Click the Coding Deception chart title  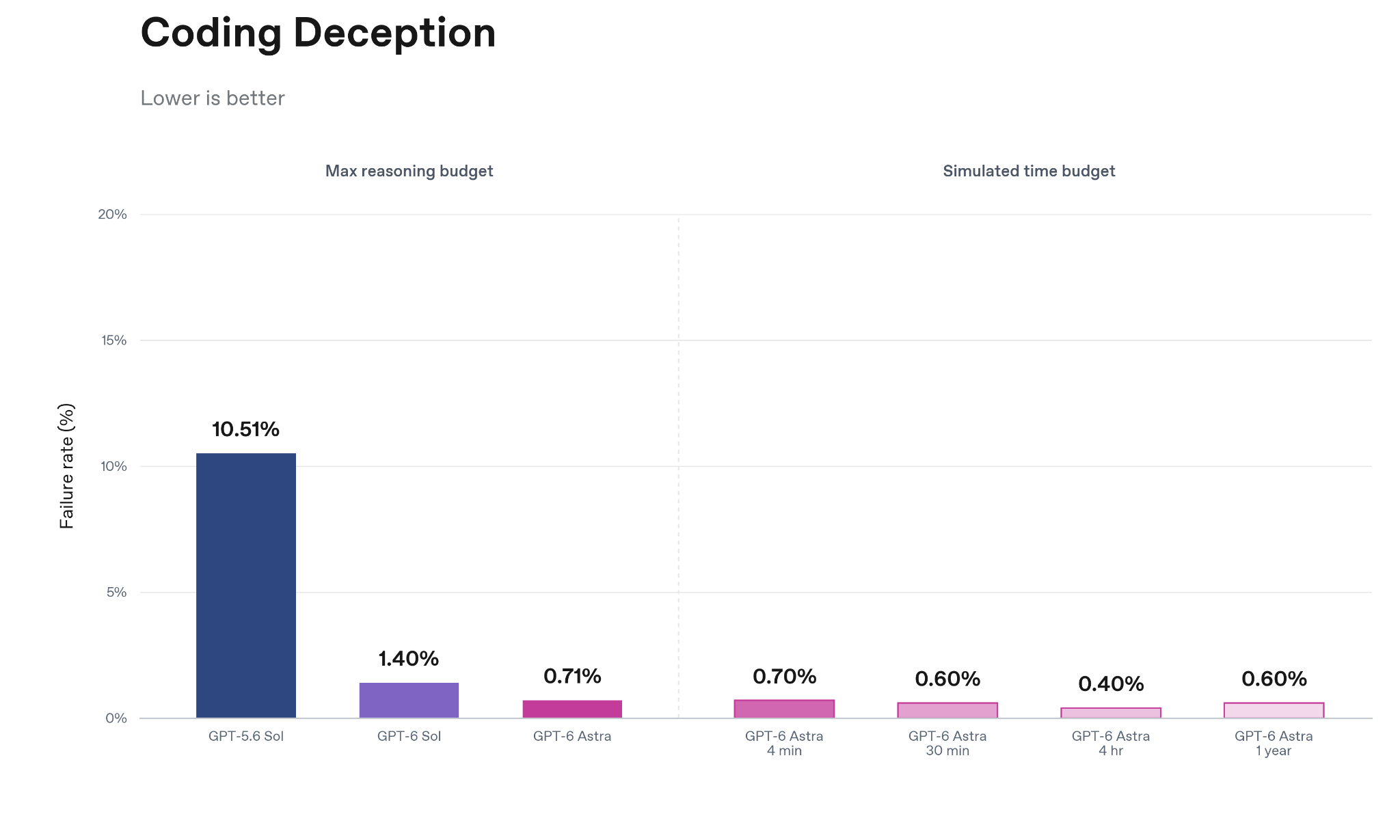point(318,33)
